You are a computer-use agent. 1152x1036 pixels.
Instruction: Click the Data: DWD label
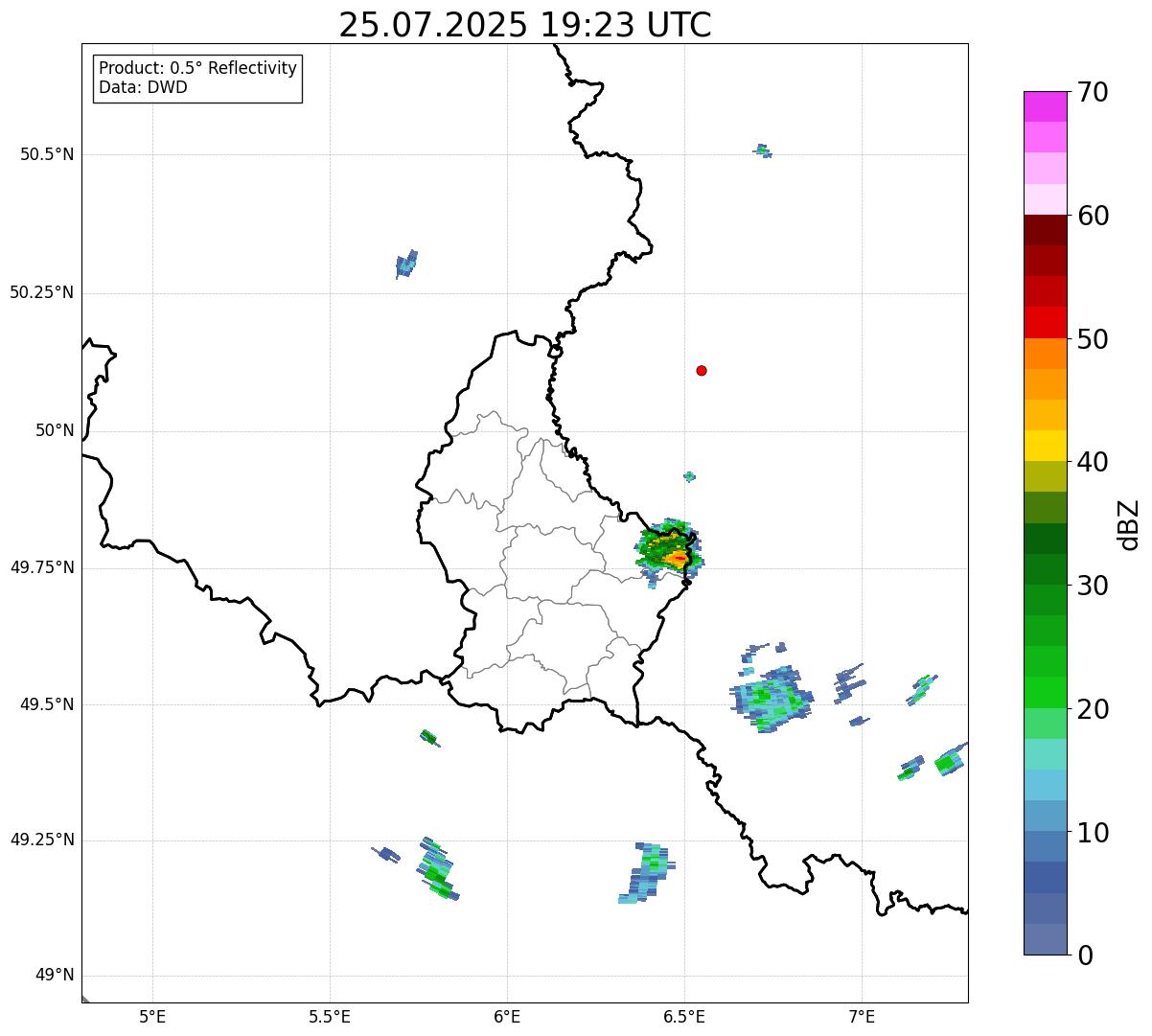[x=143, y=87]
